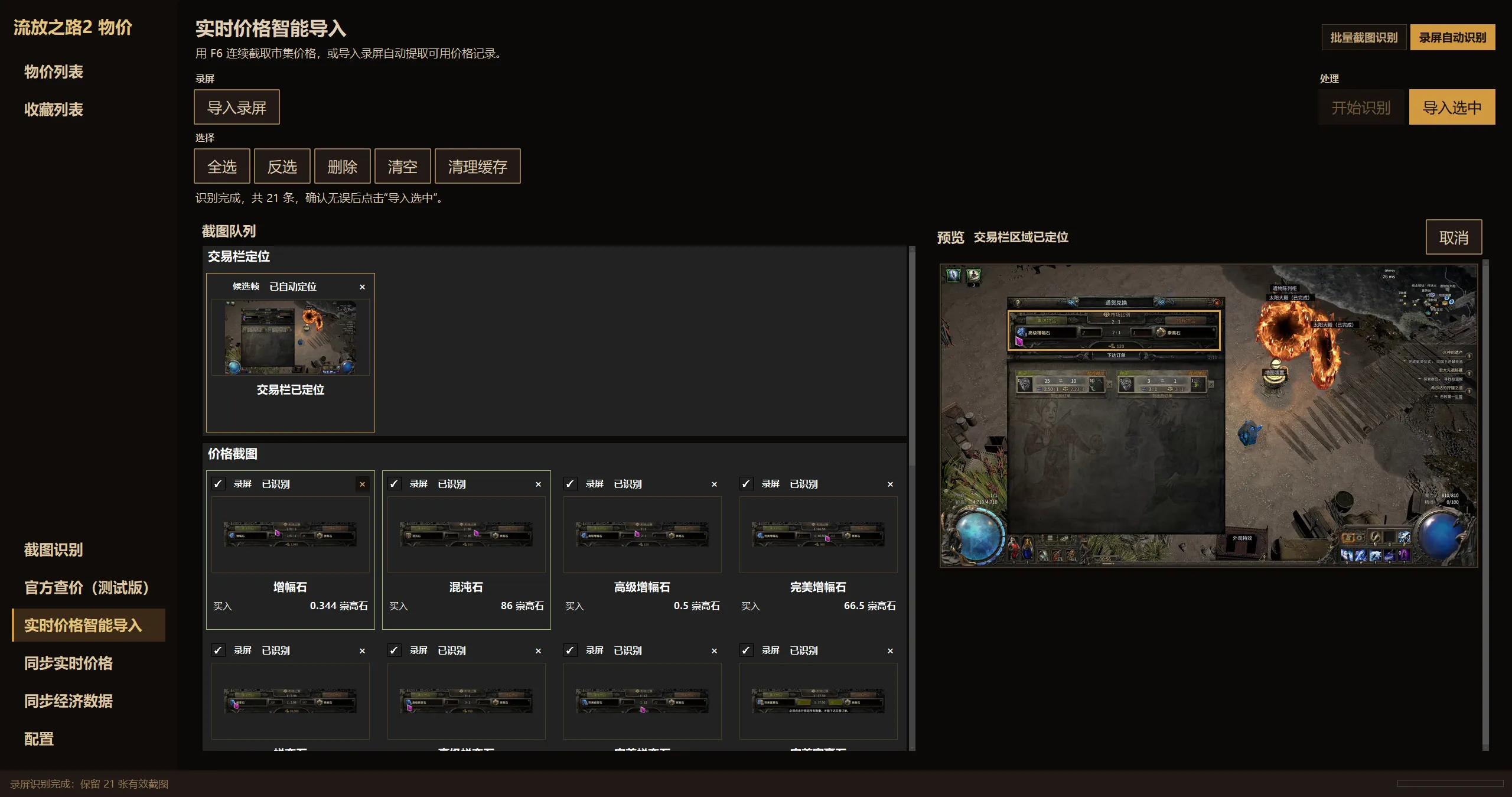The width and height of the screenshot is (1512, 797).
Task: Click the 删除 button
Action: click(x=343, y=167)
